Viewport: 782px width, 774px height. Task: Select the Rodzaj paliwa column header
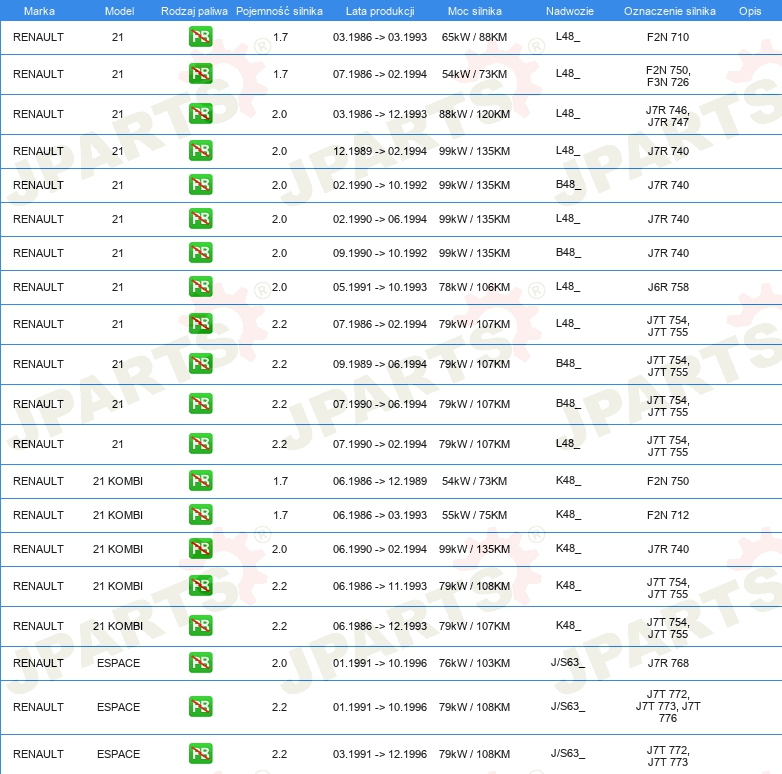pos(194,11)
